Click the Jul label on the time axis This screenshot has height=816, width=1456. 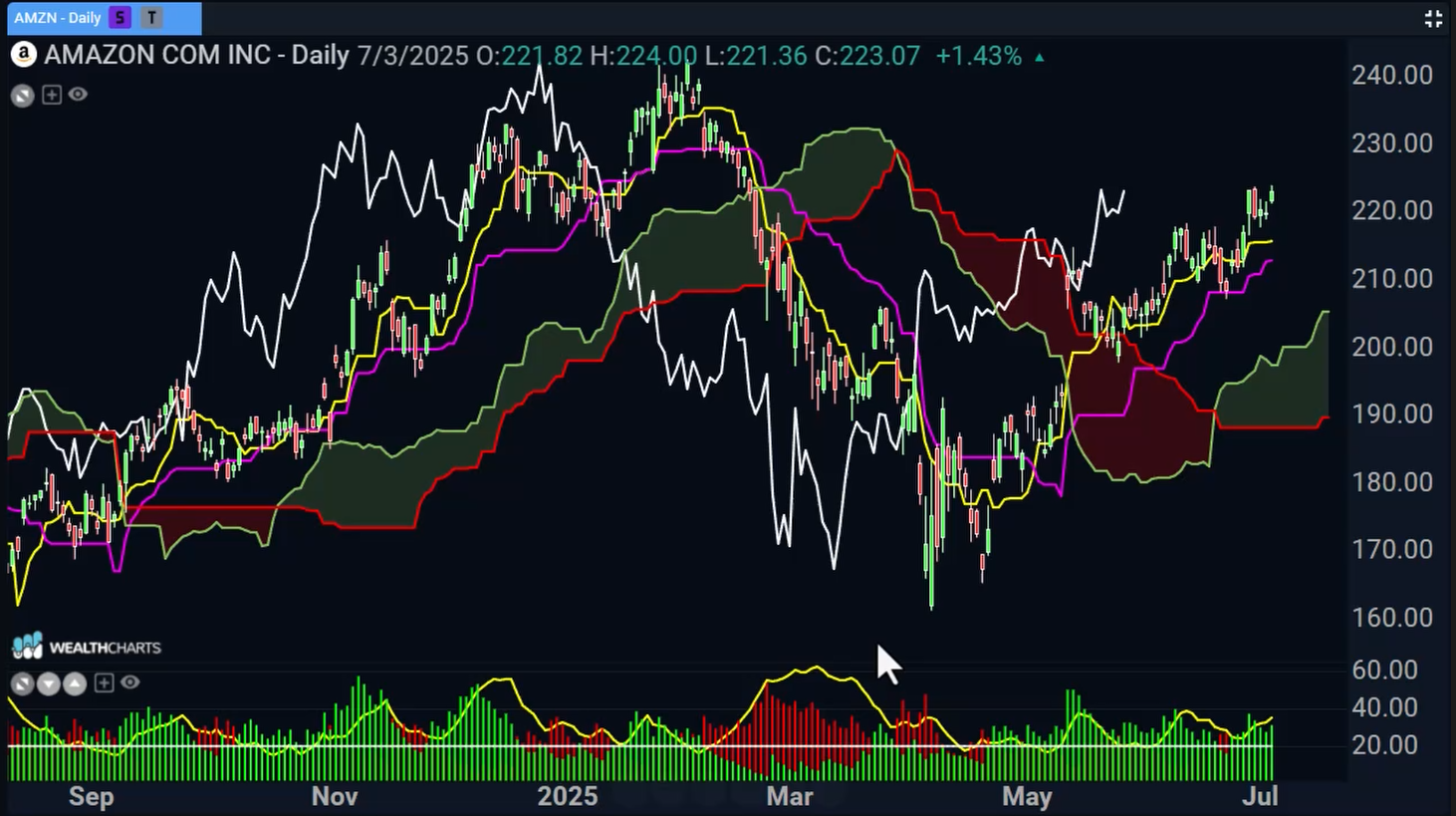1261,797
